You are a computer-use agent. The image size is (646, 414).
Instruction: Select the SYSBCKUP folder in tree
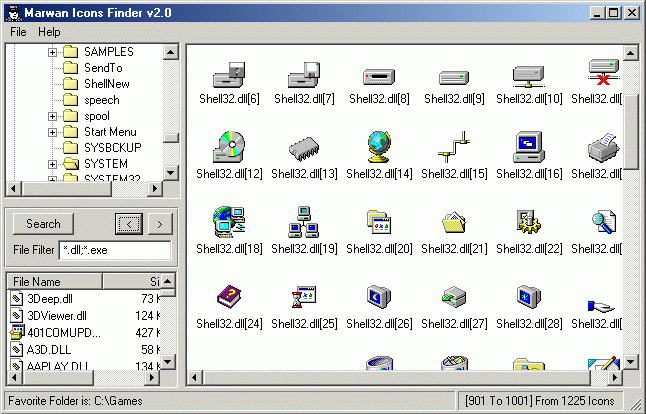[x=112, y=147]
